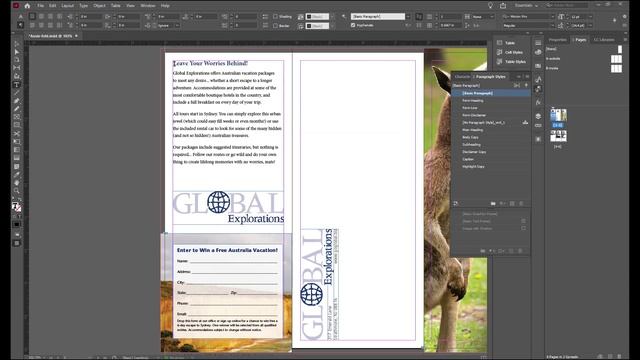Open the File menu

40,6
